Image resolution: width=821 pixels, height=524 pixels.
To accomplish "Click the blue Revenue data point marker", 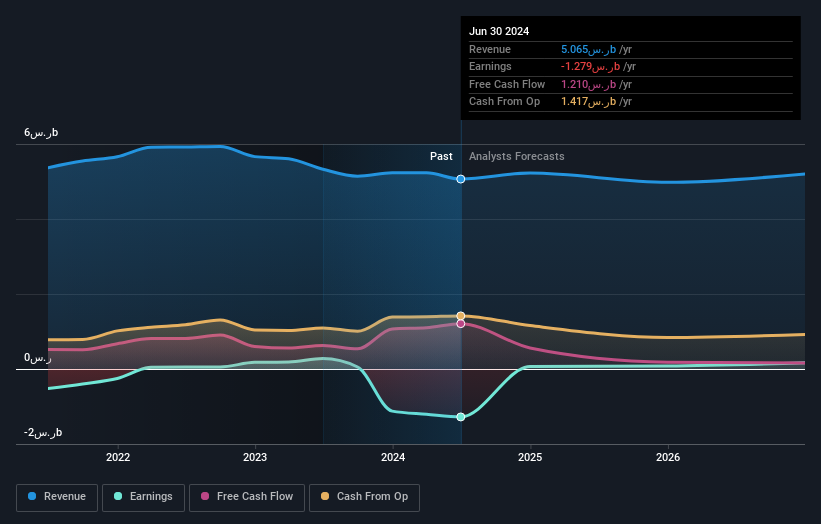I will 461,179.
